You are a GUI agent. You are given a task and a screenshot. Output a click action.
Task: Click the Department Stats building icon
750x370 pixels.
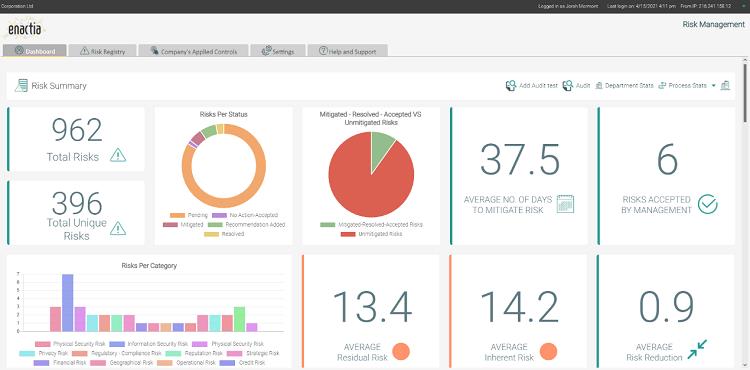tap(599, 86)
